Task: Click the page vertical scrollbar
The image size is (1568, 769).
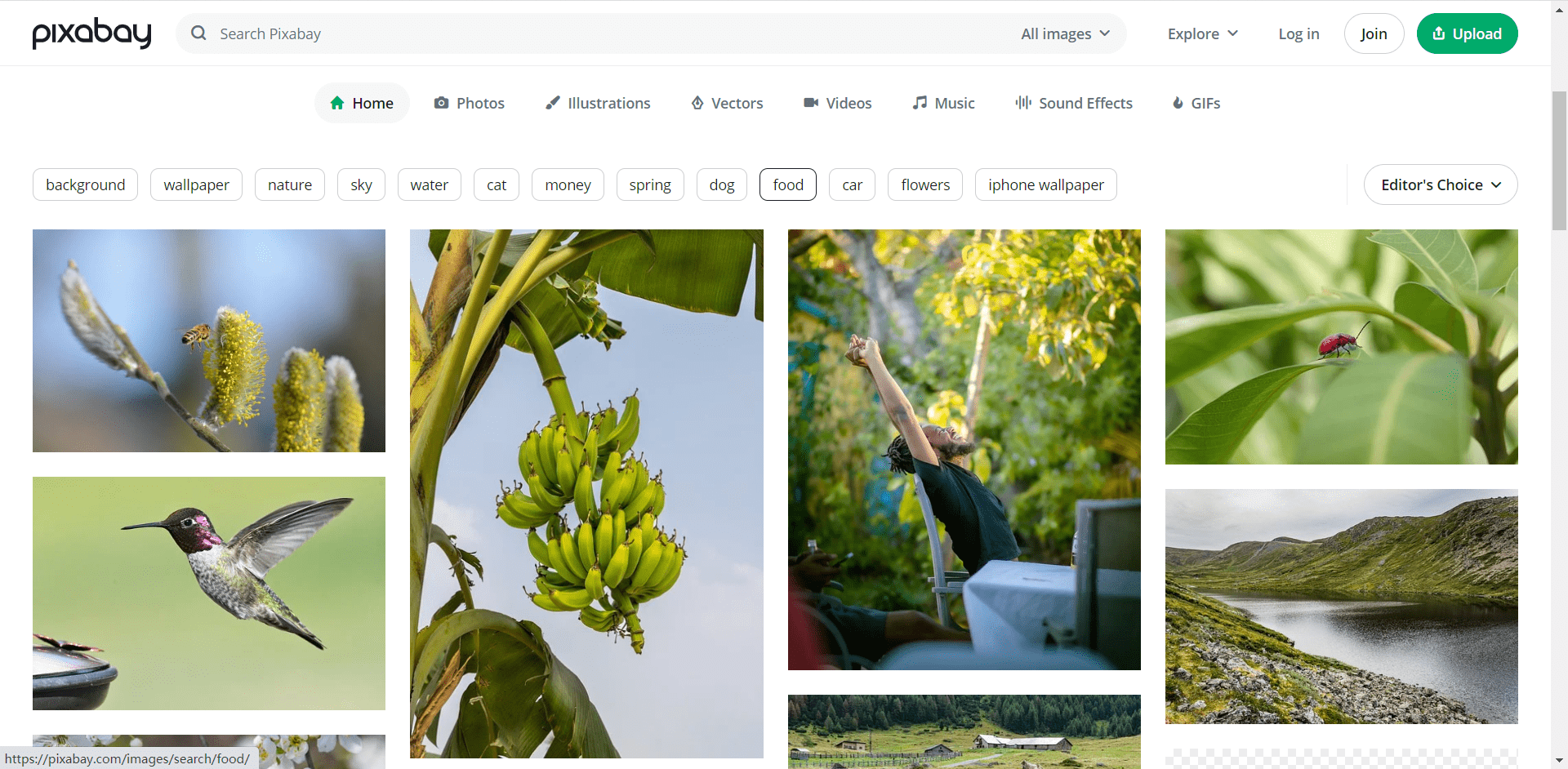Action: click(x=1559, y=384)
